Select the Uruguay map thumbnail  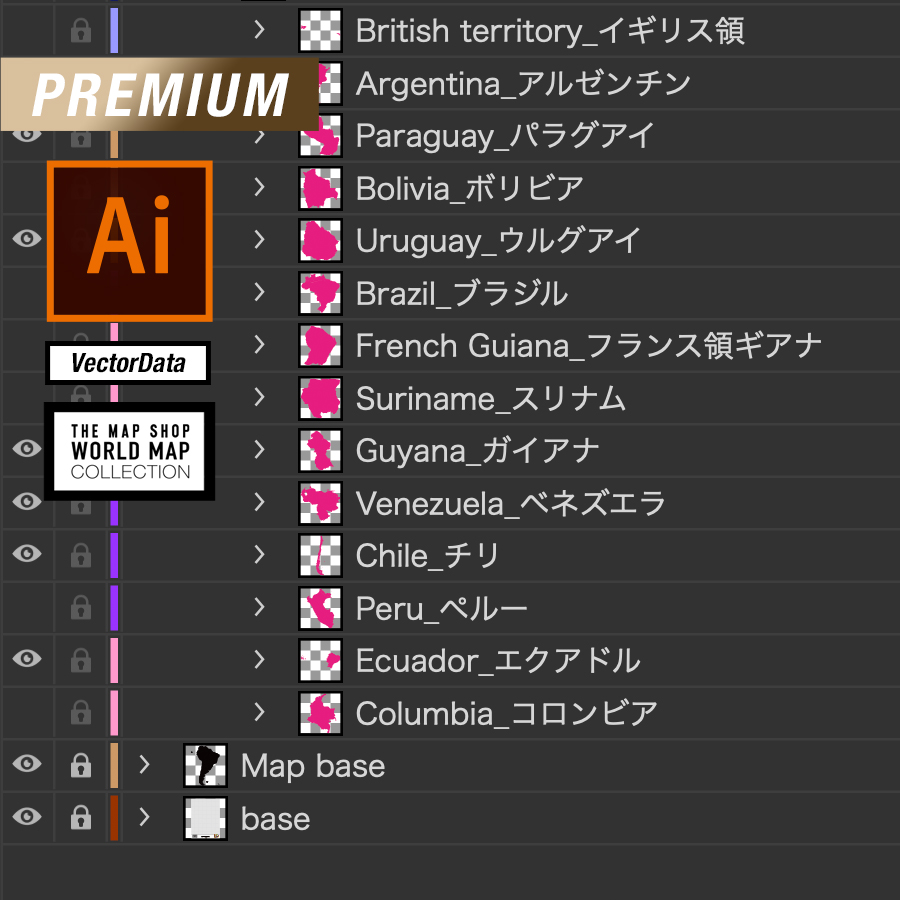(x=320, y=240)
